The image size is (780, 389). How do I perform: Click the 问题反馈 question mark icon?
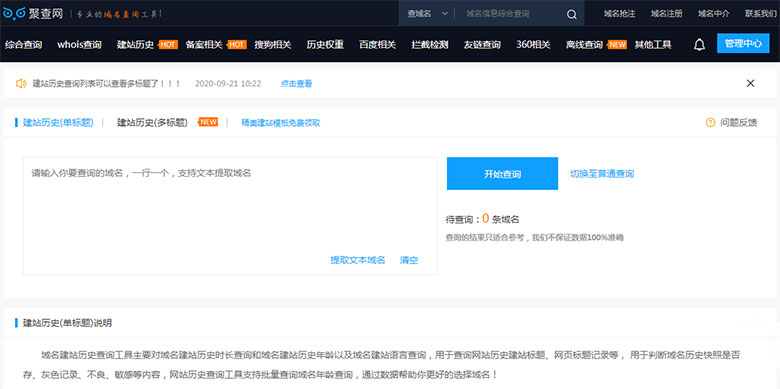(x=710, y=122)
